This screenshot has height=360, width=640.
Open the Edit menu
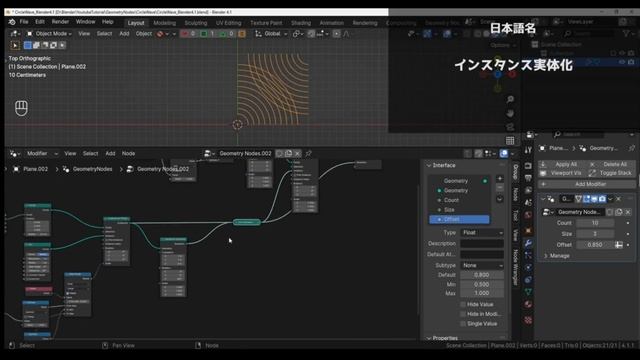tap(40, 22)
